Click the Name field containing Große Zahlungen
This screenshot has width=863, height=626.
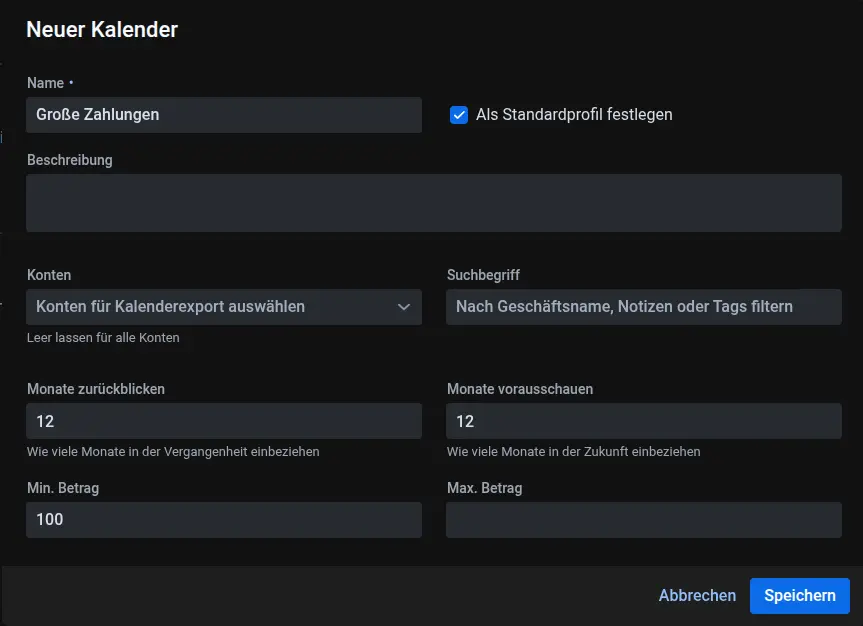tap(223, 115)
